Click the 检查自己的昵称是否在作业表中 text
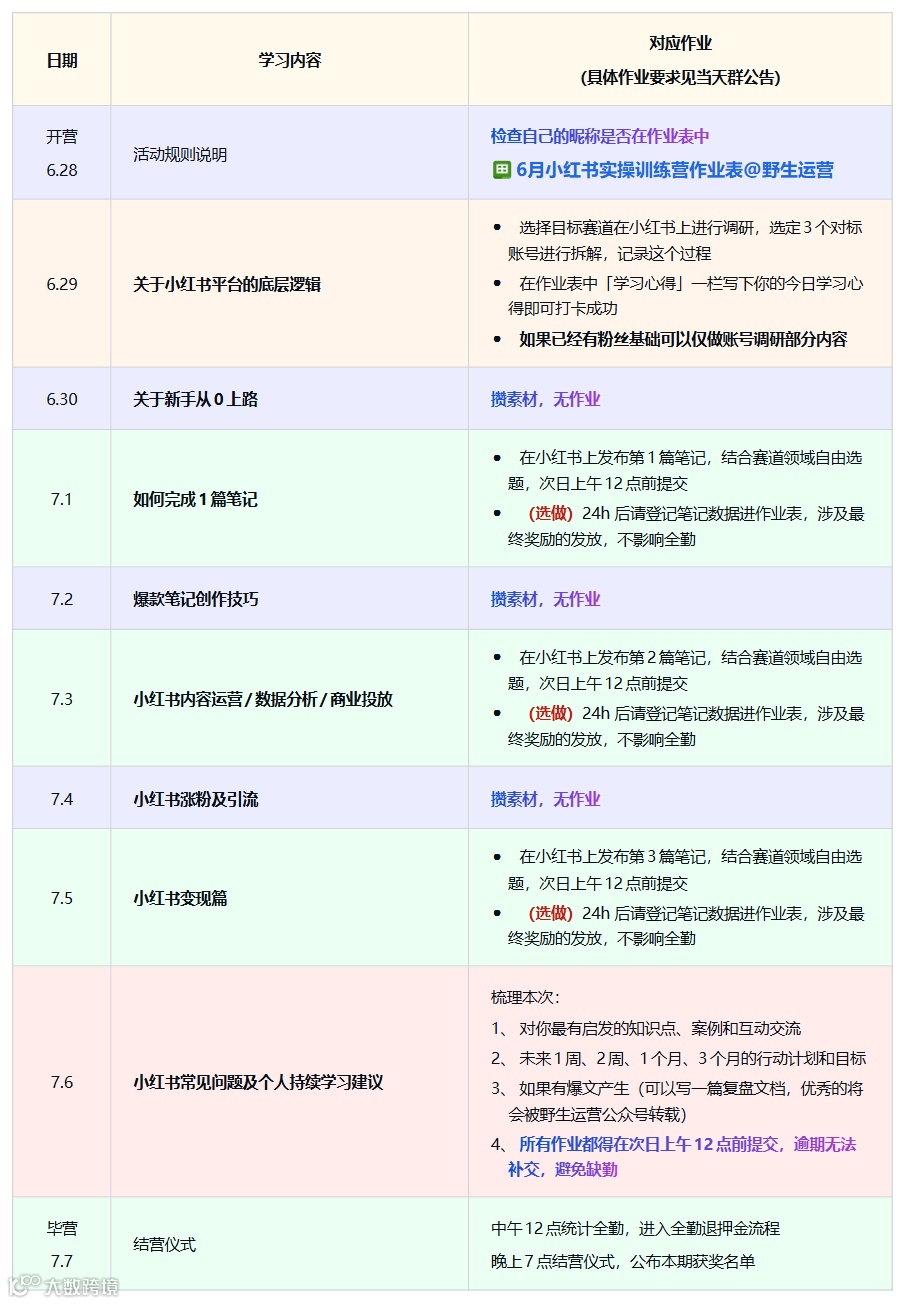Screen dimensions: 908x1304 coord(600,136)
